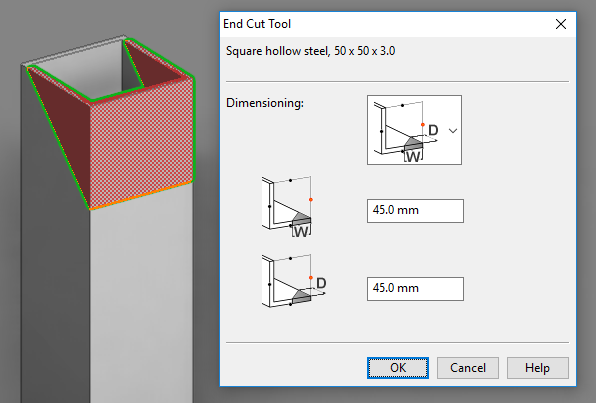Focus the W value field showing 45.0 mm
Image resolution: width=596 pixels, height=403 pixels.
tap(415, 211)
